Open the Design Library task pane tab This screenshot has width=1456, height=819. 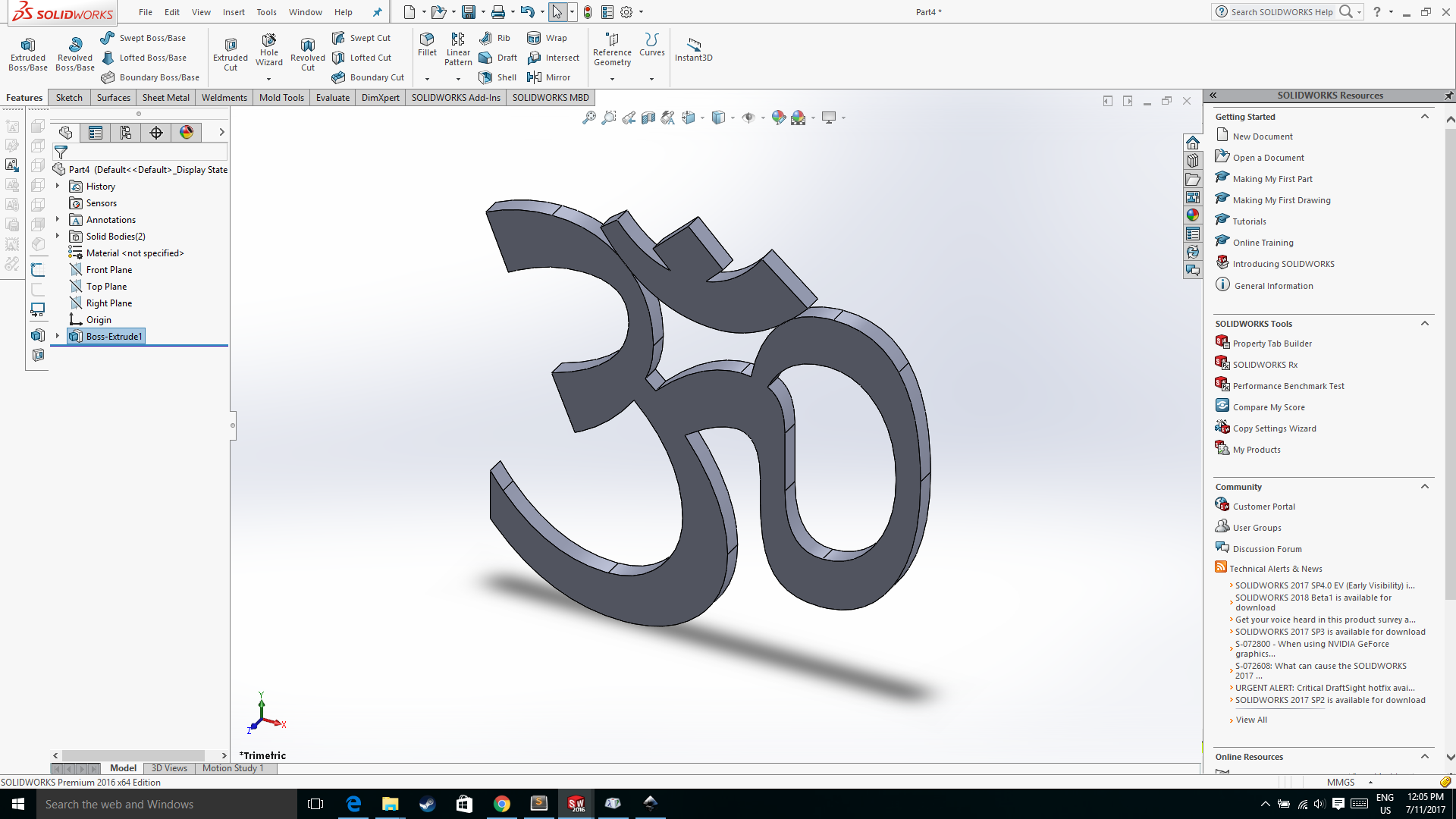pos(1193,161)
